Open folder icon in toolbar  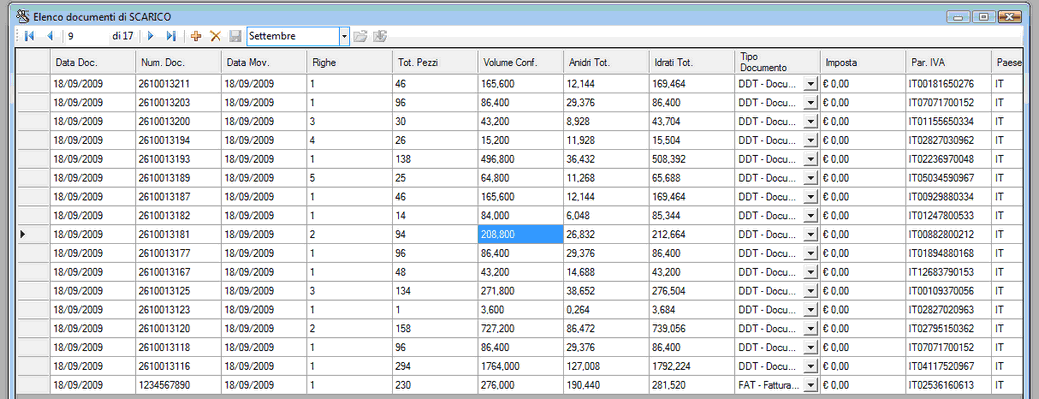coord(360,36)
